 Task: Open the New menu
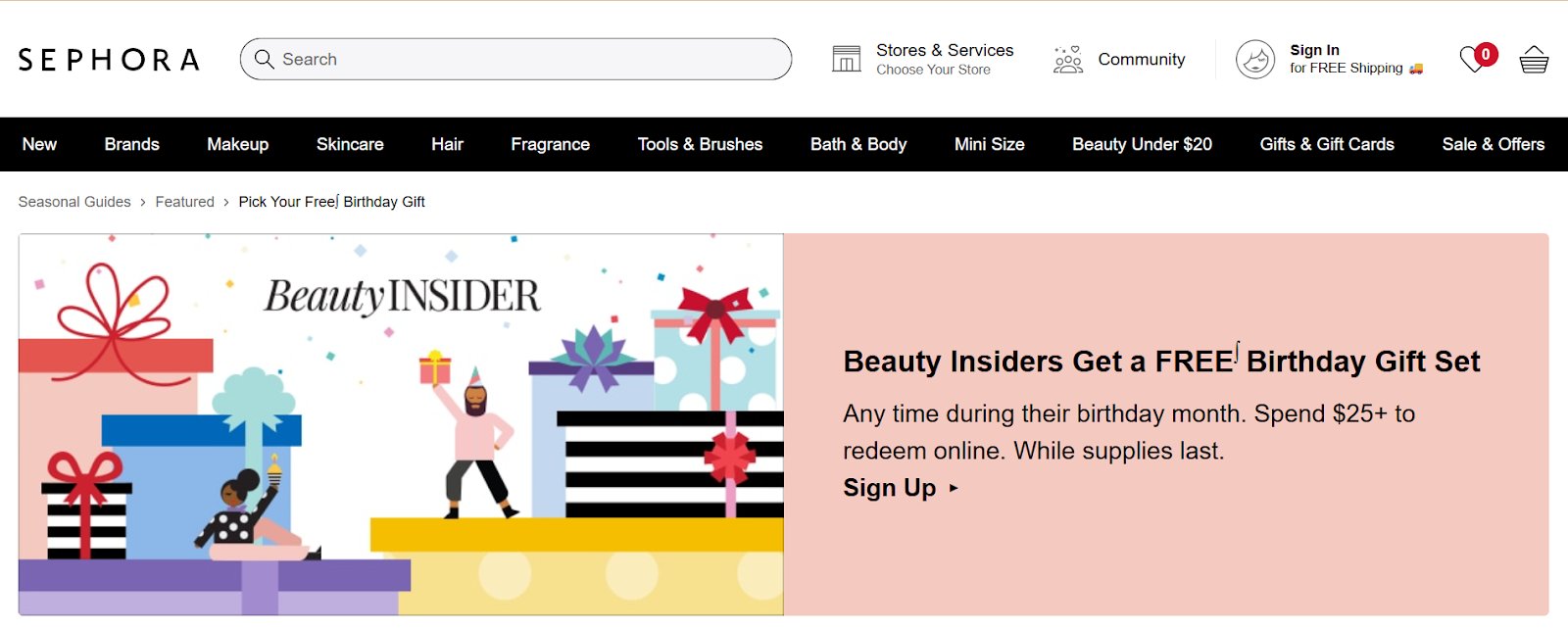[39, 144]
